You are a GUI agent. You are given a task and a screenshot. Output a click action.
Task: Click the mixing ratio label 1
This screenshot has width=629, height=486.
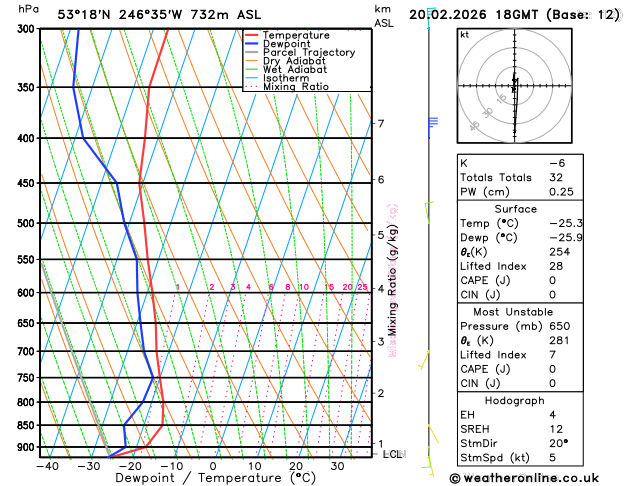(178, 287)
